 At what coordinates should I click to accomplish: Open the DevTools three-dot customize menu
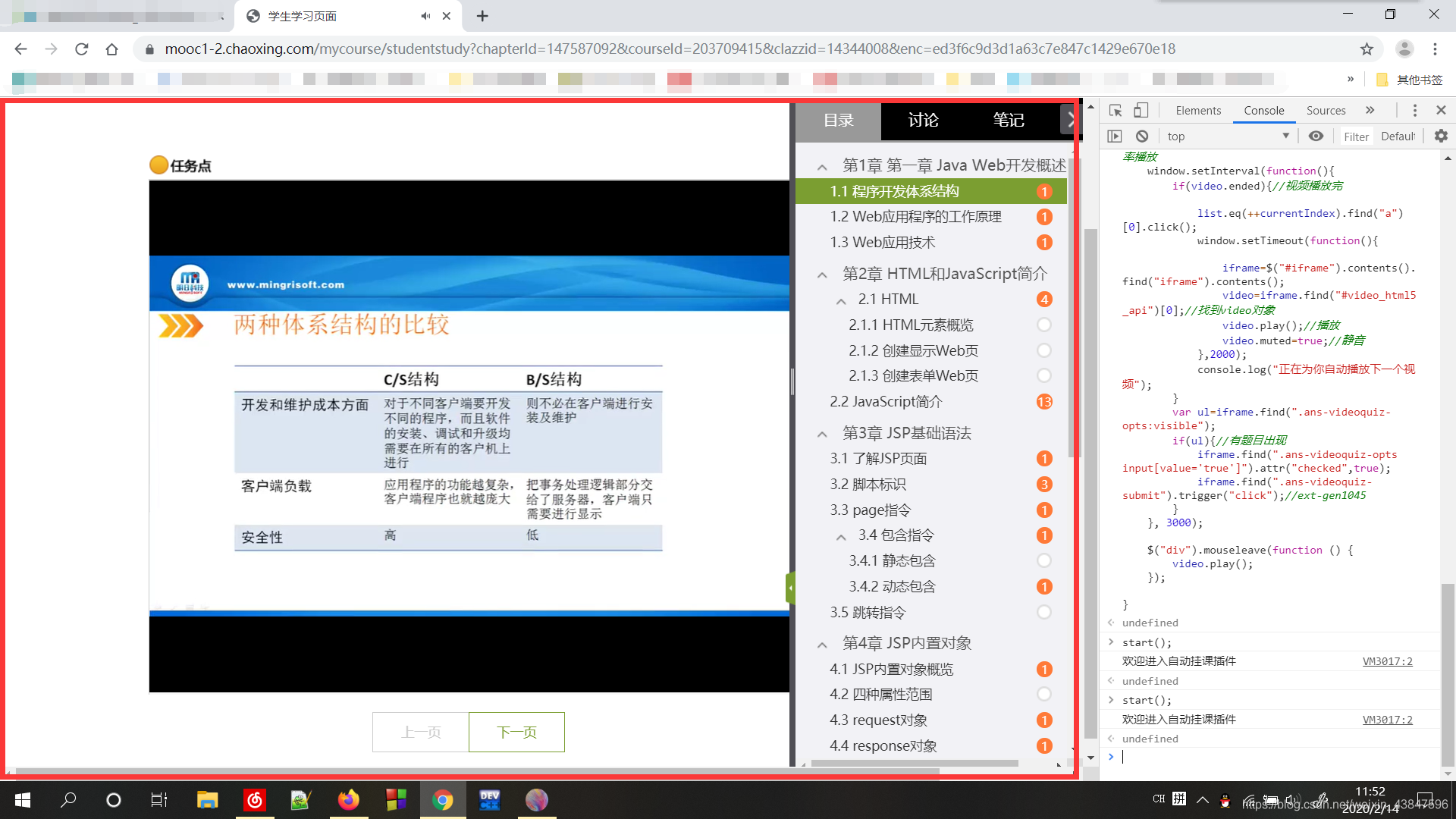(1414, 111)
